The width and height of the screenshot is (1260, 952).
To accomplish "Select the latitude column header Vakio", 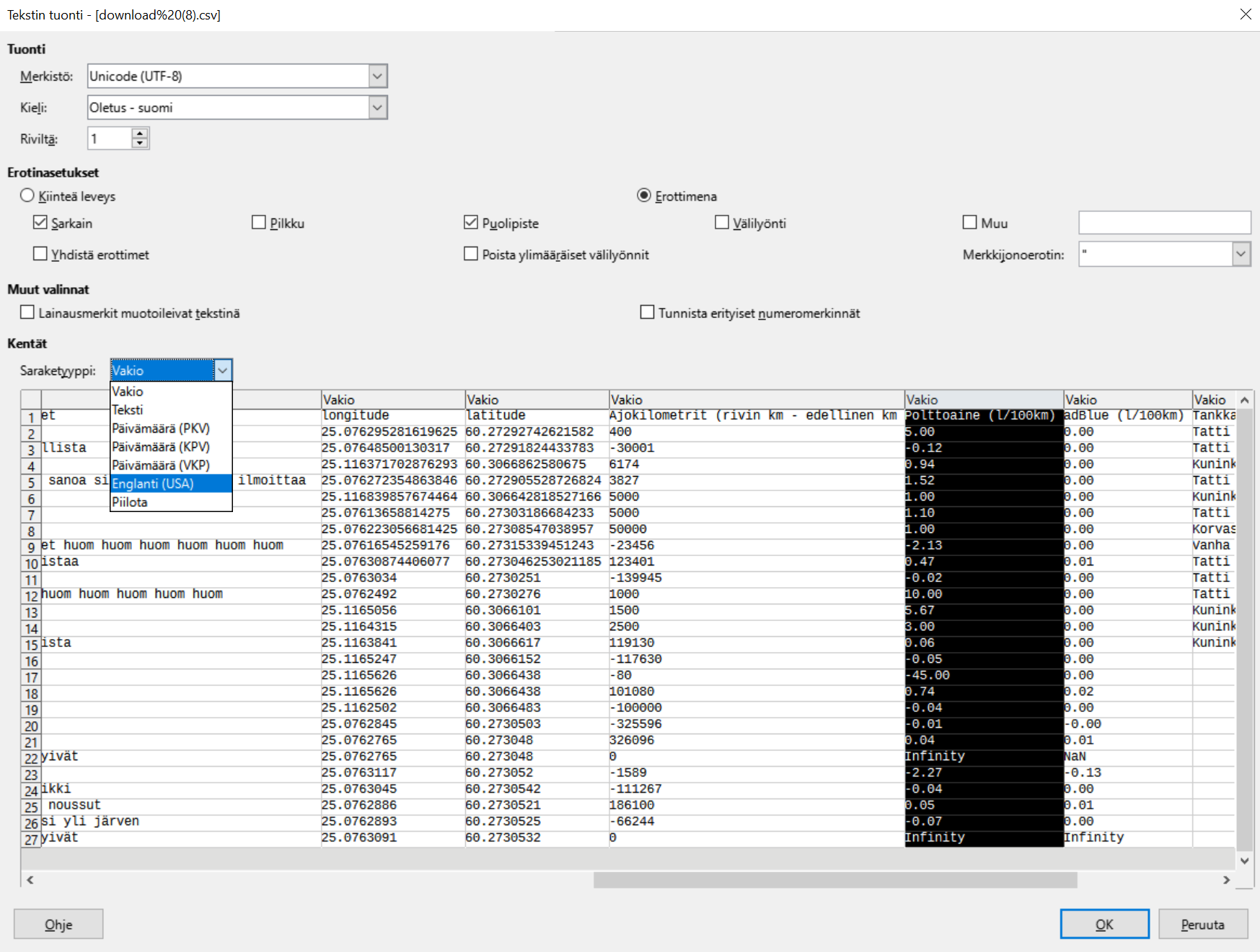I will pyautogui.click(x=537, y=400).
